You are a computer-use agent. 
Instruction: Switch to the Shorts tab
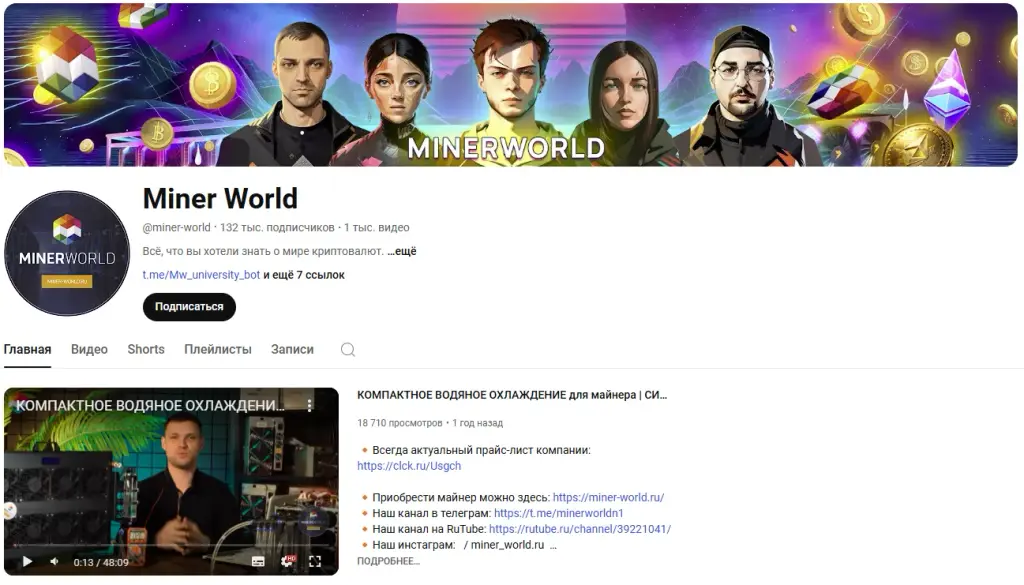(x=146, y=349)
